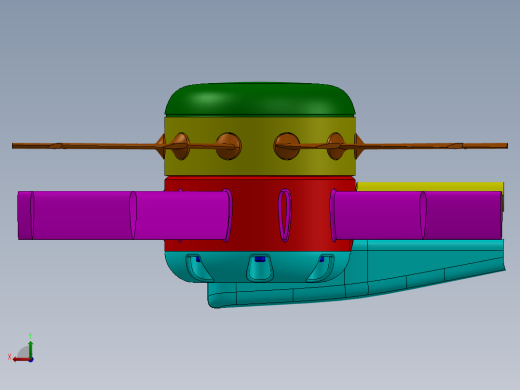Select the green dome cap on top
520x390 pixels.
(260, 99)
